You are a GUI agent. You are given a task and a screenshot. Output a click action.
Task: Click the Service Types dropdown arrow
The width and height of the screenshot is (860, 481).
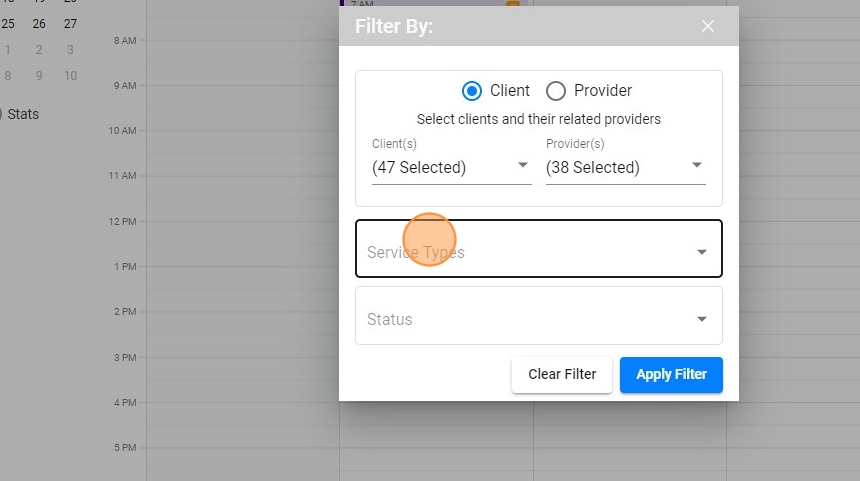pos(702,252)
